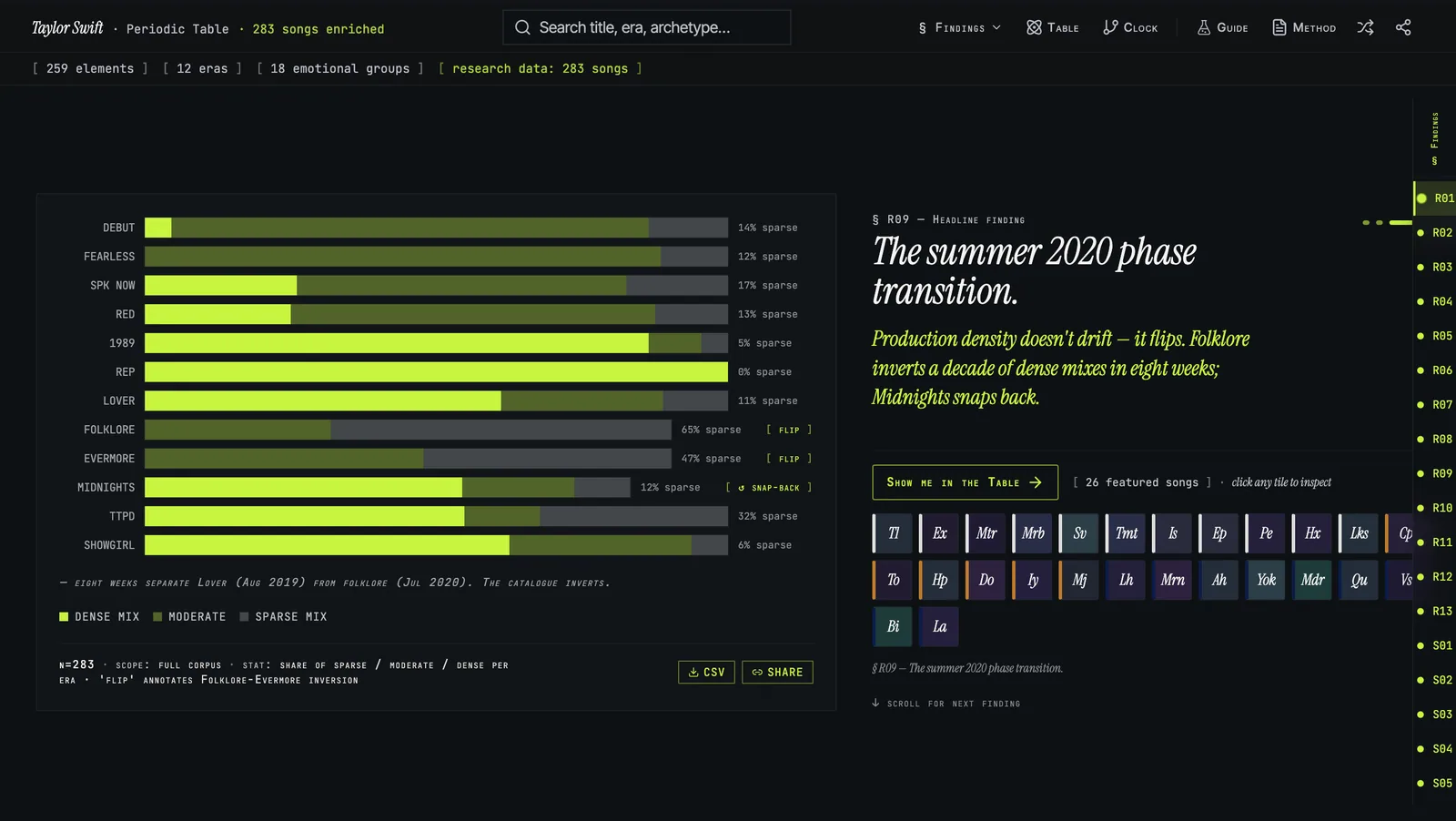Go to the Table view
The image size is (1456, 821).
point(1053,27)
